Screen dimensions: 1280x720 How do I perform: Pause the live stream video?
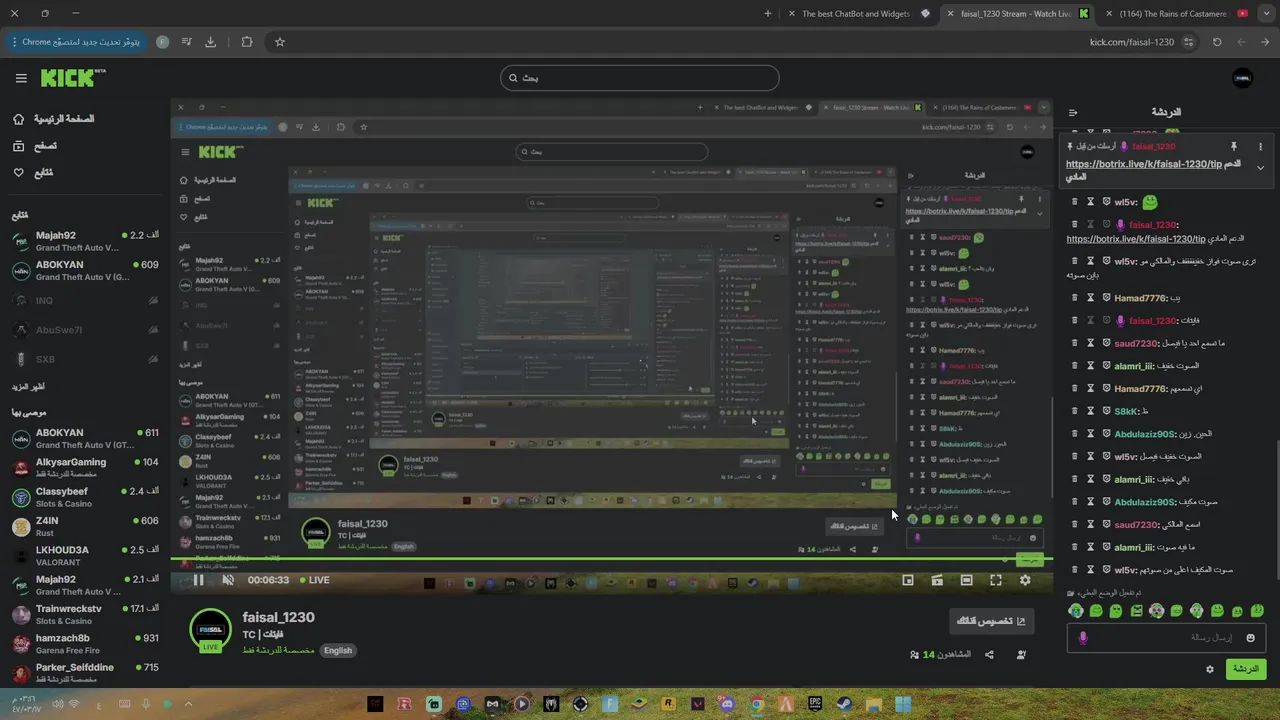[198, 580]
